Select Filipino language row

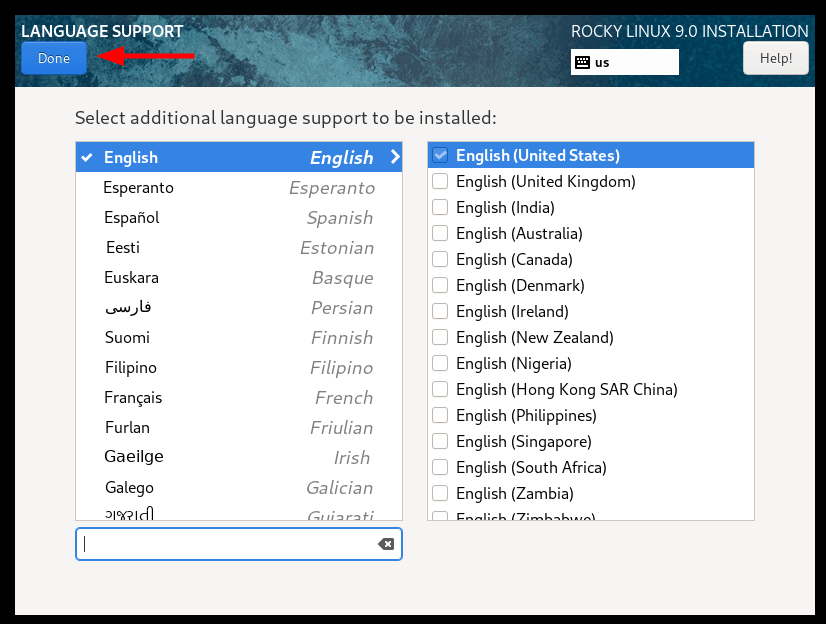pyautogui.click(x=239, y=368)
